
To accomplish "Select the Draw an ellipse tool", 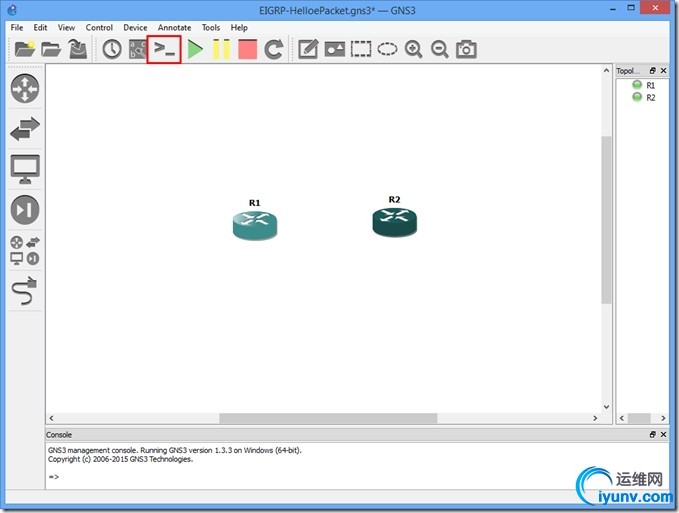I will (x=387, y=49).
